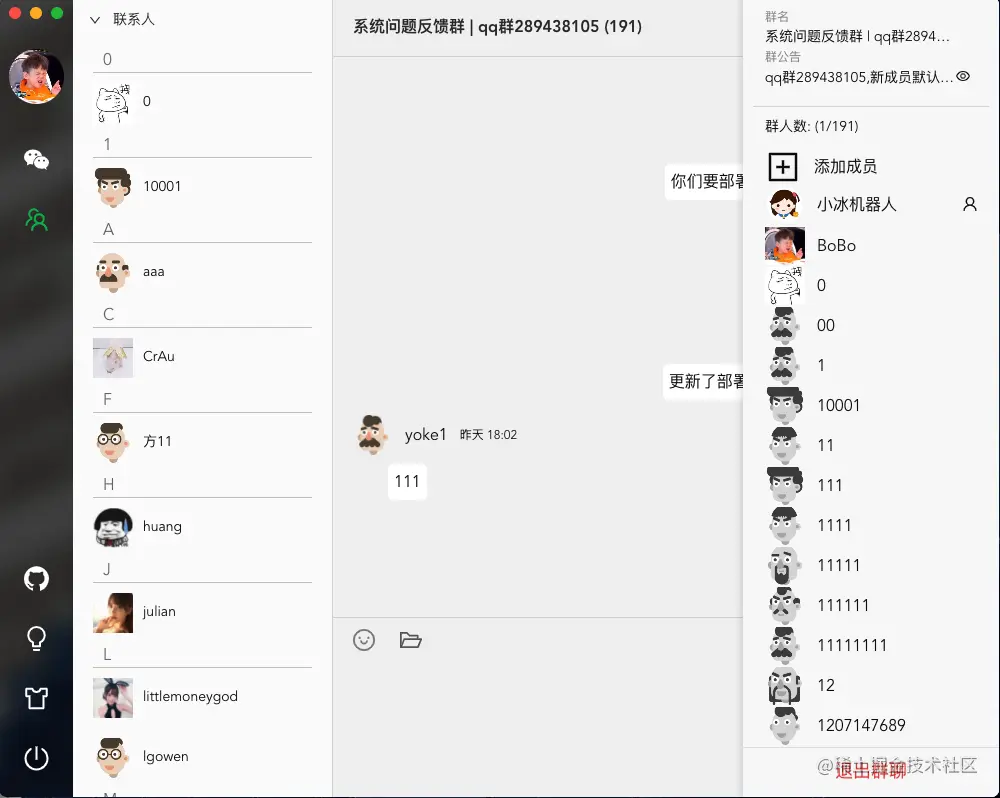Click the folder file upload icon

(x=411, y=640)
